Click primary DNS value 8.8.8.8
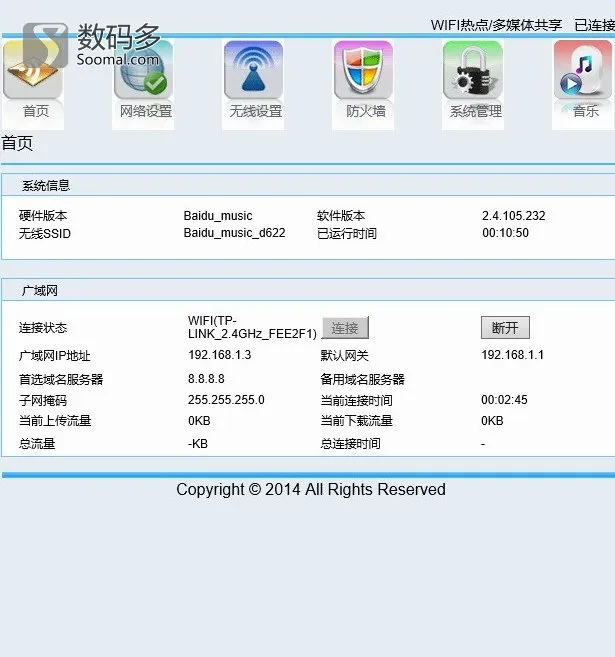 206,379
